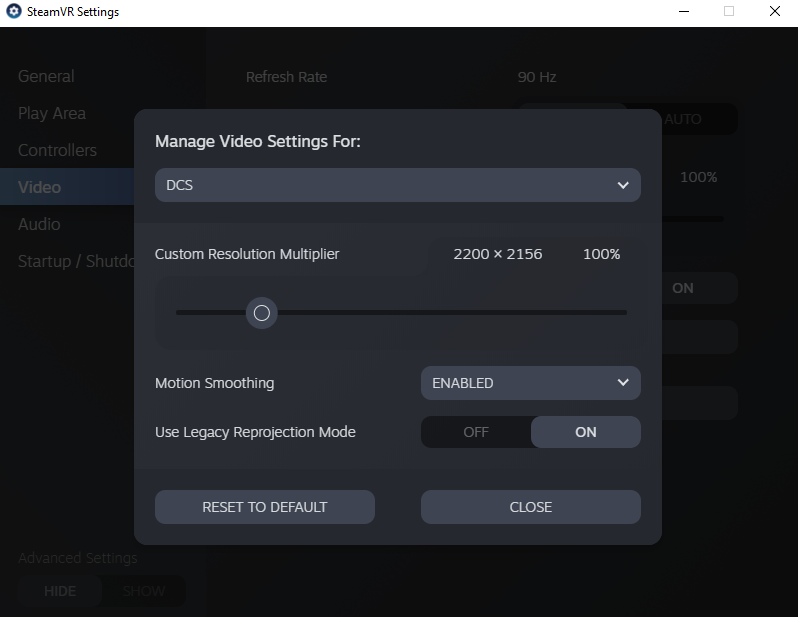The width and height of the screenshot is (798, 617).
Task: Set Advanced Settings to HIDE
Action: pyautogui.click(x=60, y=591)
